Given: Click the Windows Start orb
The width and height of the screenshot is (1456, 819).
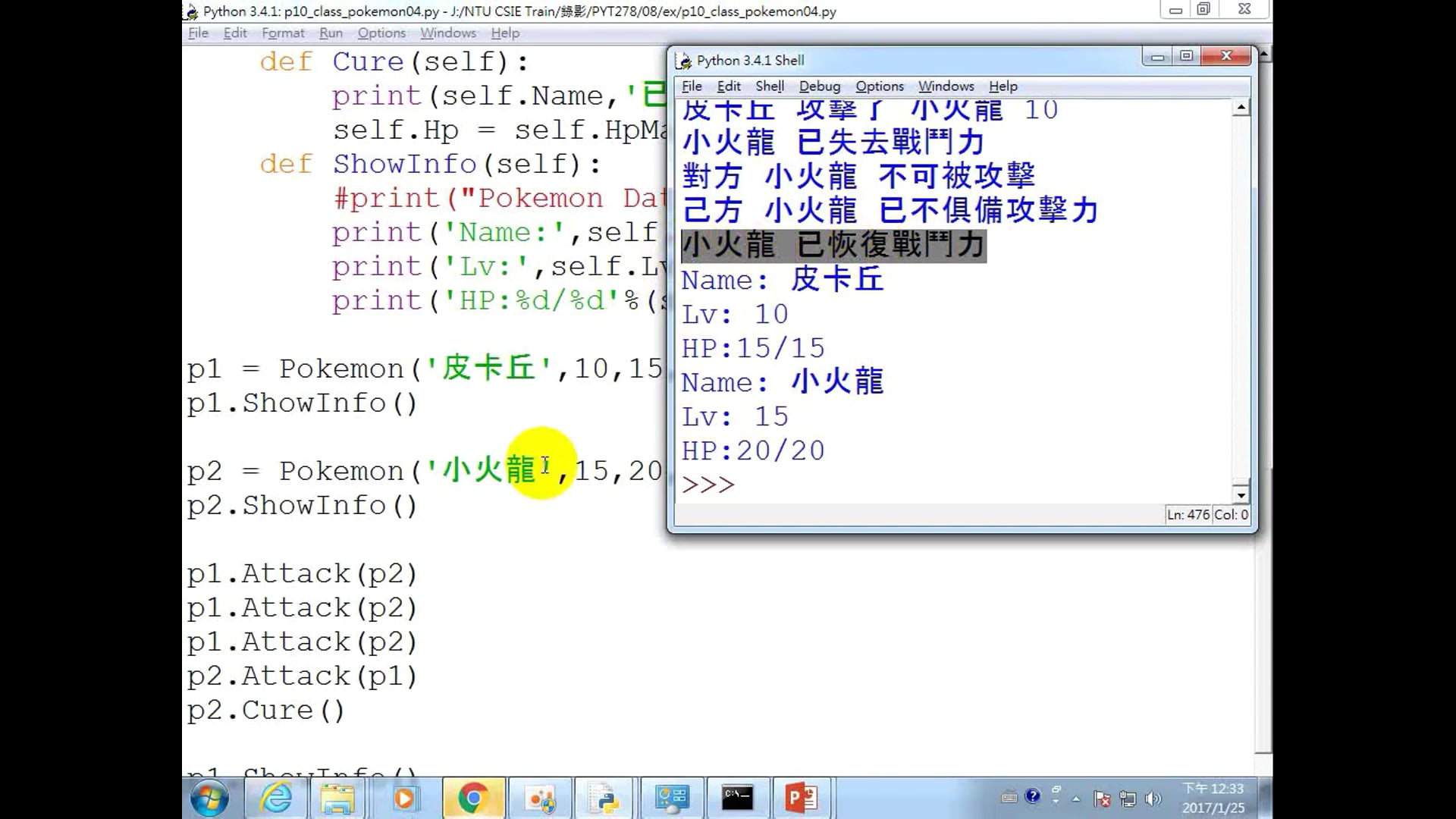Looking at the screenshot, I should coord(209,799).
